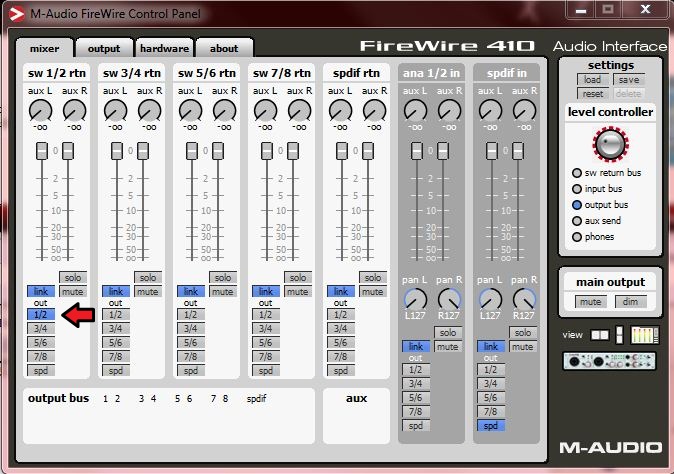Click pan R knob on ana 1/2 in
674x474 pixels.
(x=449, y=299)
